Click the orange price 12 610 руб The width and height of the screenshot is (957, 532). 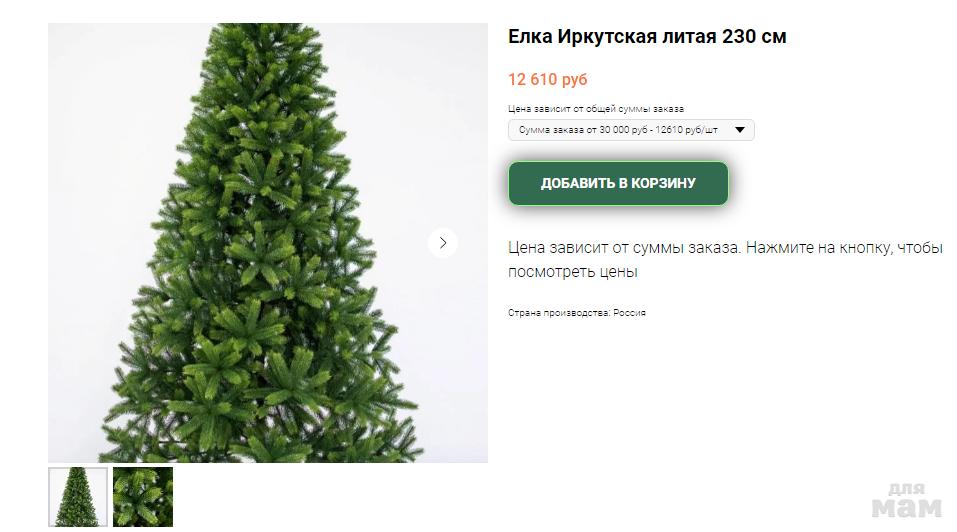coord(547,79)
